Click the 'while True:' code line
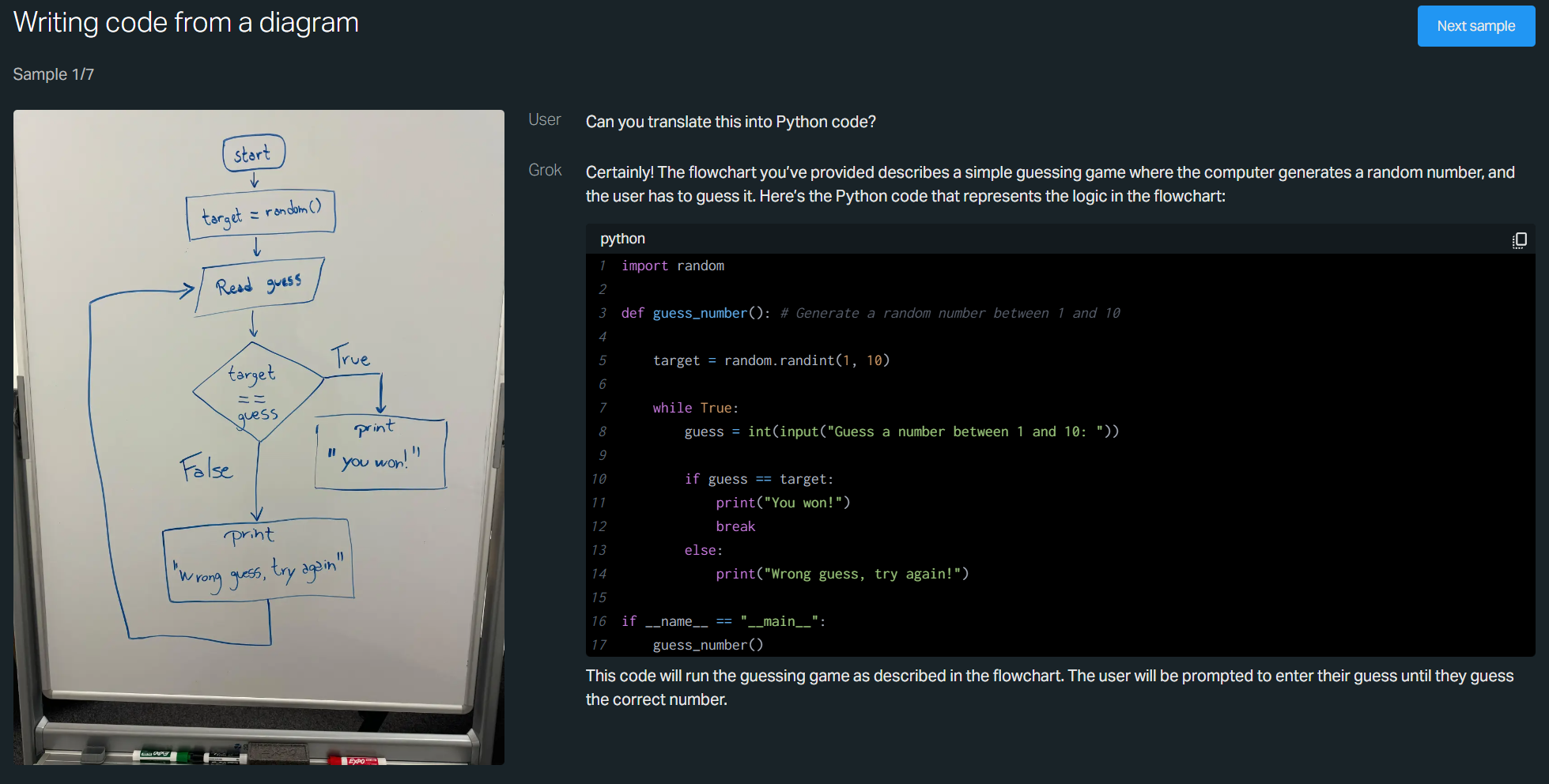This screenshot has height=784, width=1549. coord(696,408)
